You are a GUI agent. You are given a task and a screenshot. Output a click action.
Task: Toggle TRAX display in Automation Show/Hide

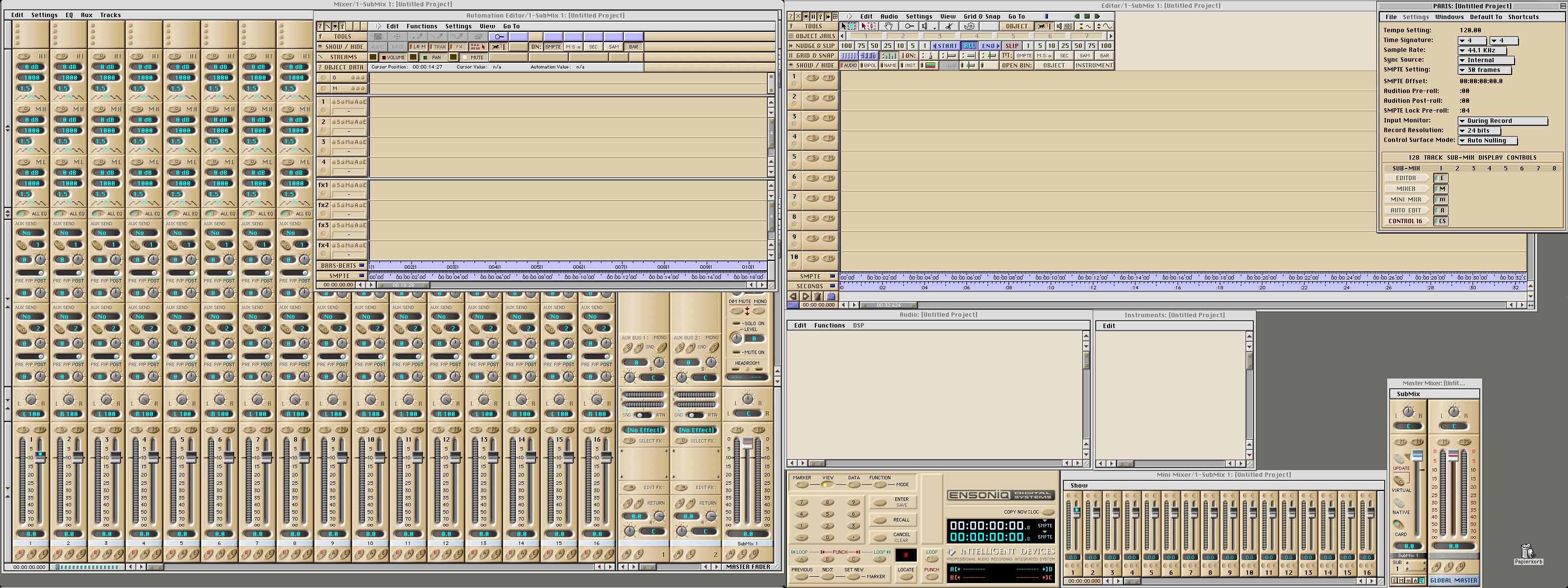438,47
